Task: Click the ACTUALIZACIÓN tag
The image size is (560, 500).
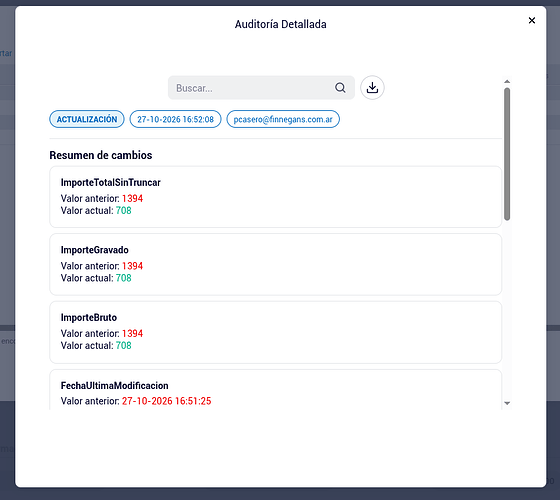Action: (x=87, y=119)
